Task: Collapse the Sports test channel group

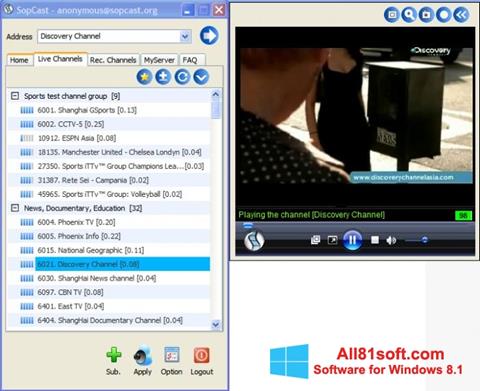Action: tap(15, 96)
